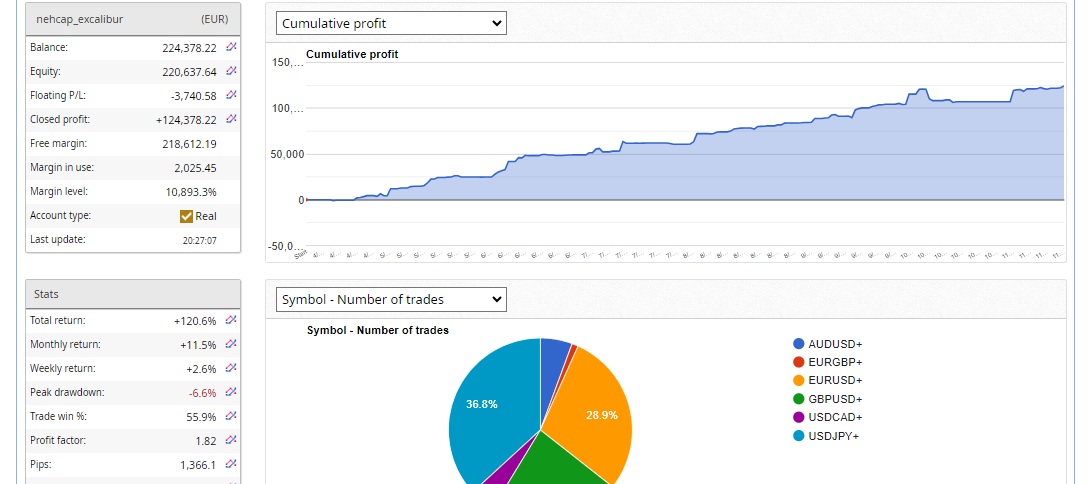Click chart icon beside Equity value
The image size is (1092, 484).
[x=231, y=71]
